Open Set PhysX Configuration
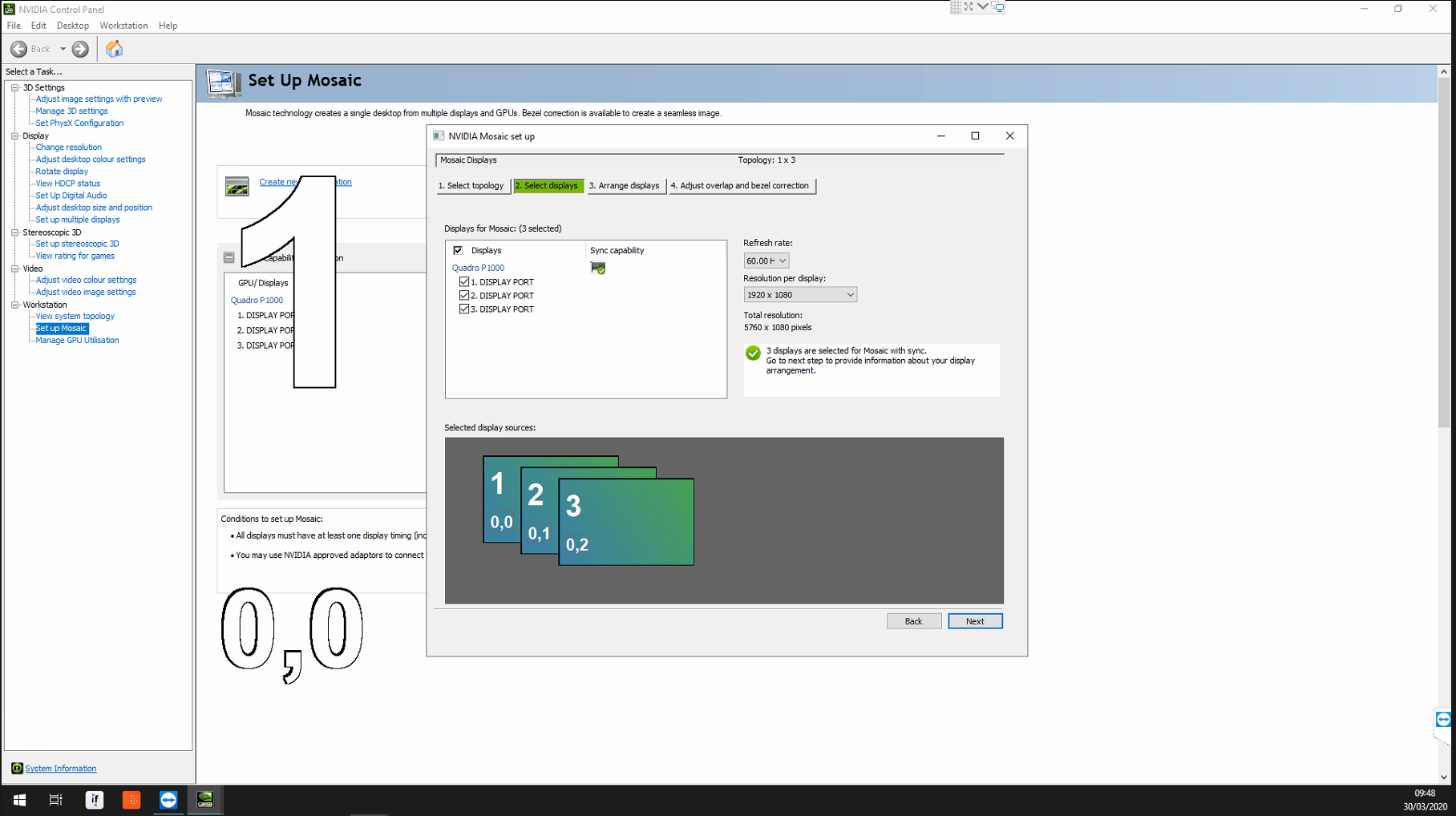Image resolution: width=1456 pixels, height=816 pixels. click(x=79, y=123)
